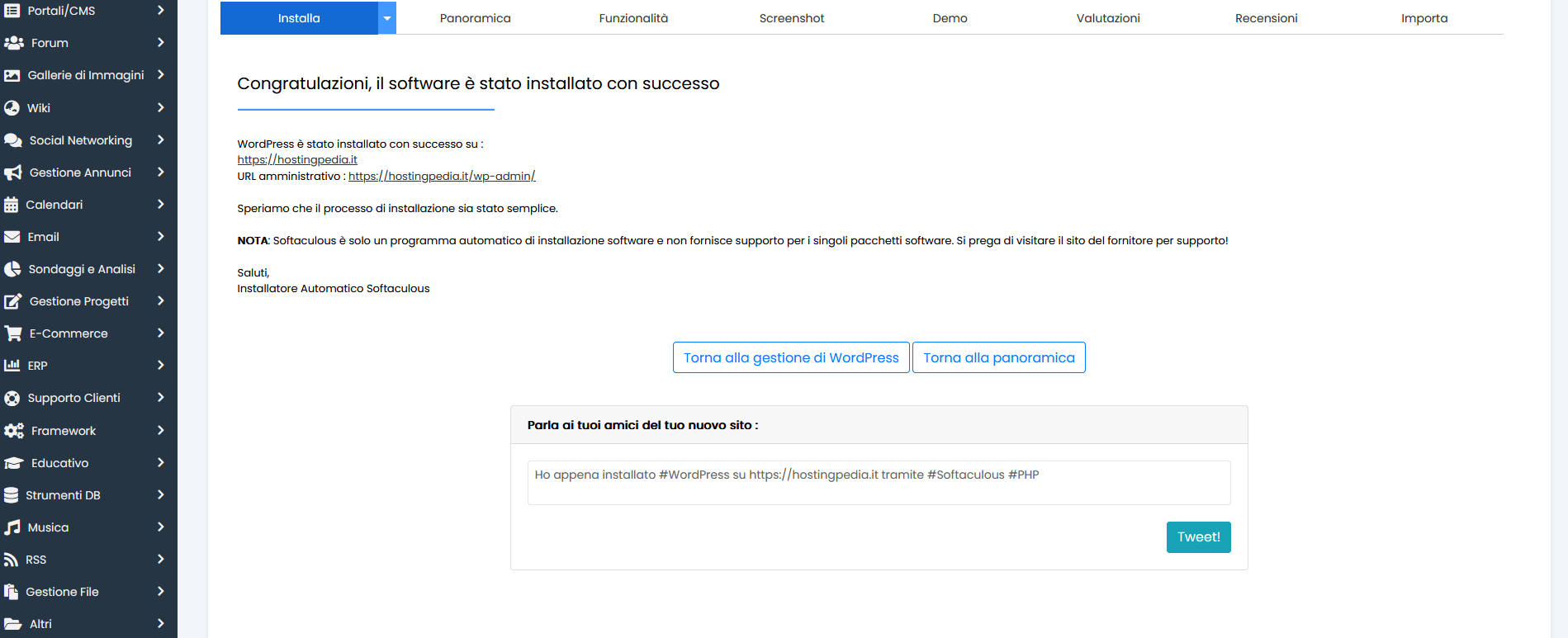This screenshot has height=638, width=1568.
Task: Click the Framework gears icon
Action: click(x=13, y=431)
